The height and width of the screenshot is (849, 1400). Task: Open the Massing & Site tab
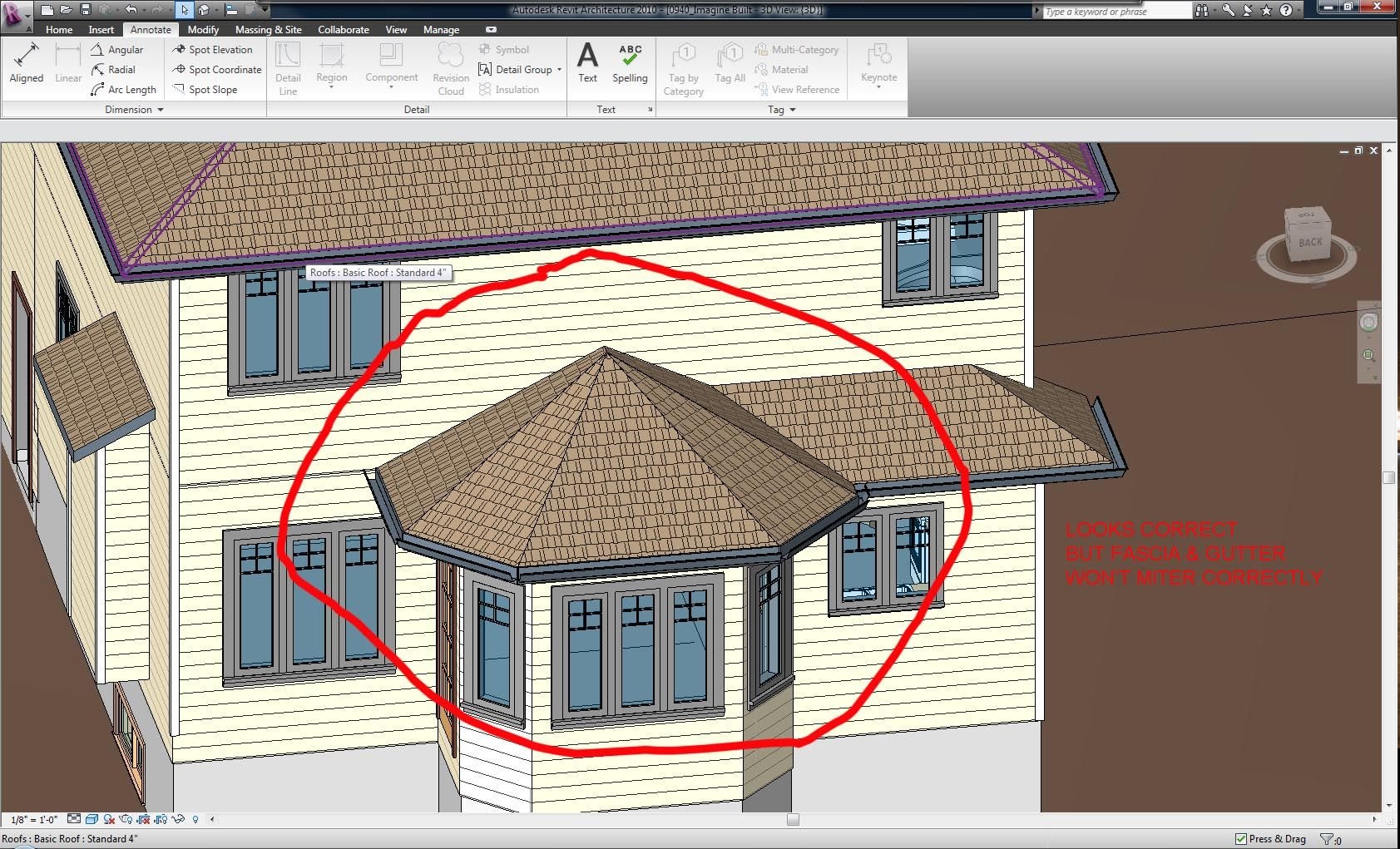pyautogui.click(x=268, y=29)
